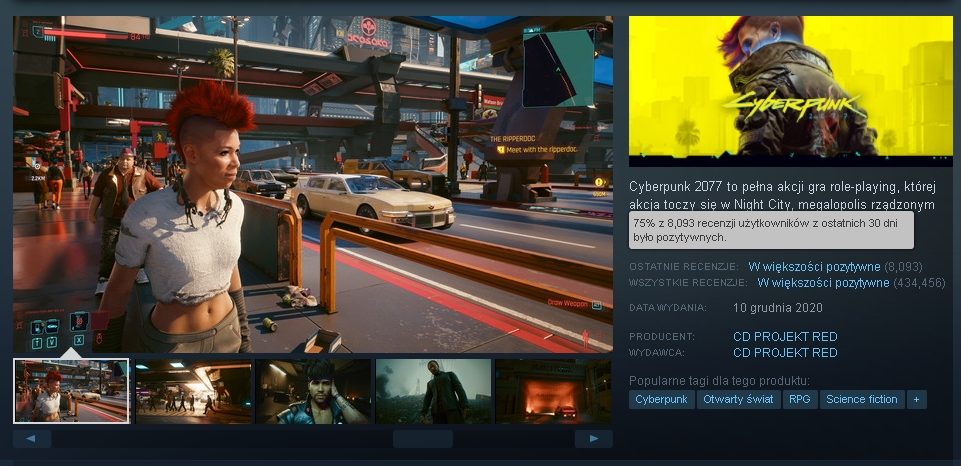Click the Cyberpunk tag
This screenshot has width=961, height=466.
coord(662,400)
